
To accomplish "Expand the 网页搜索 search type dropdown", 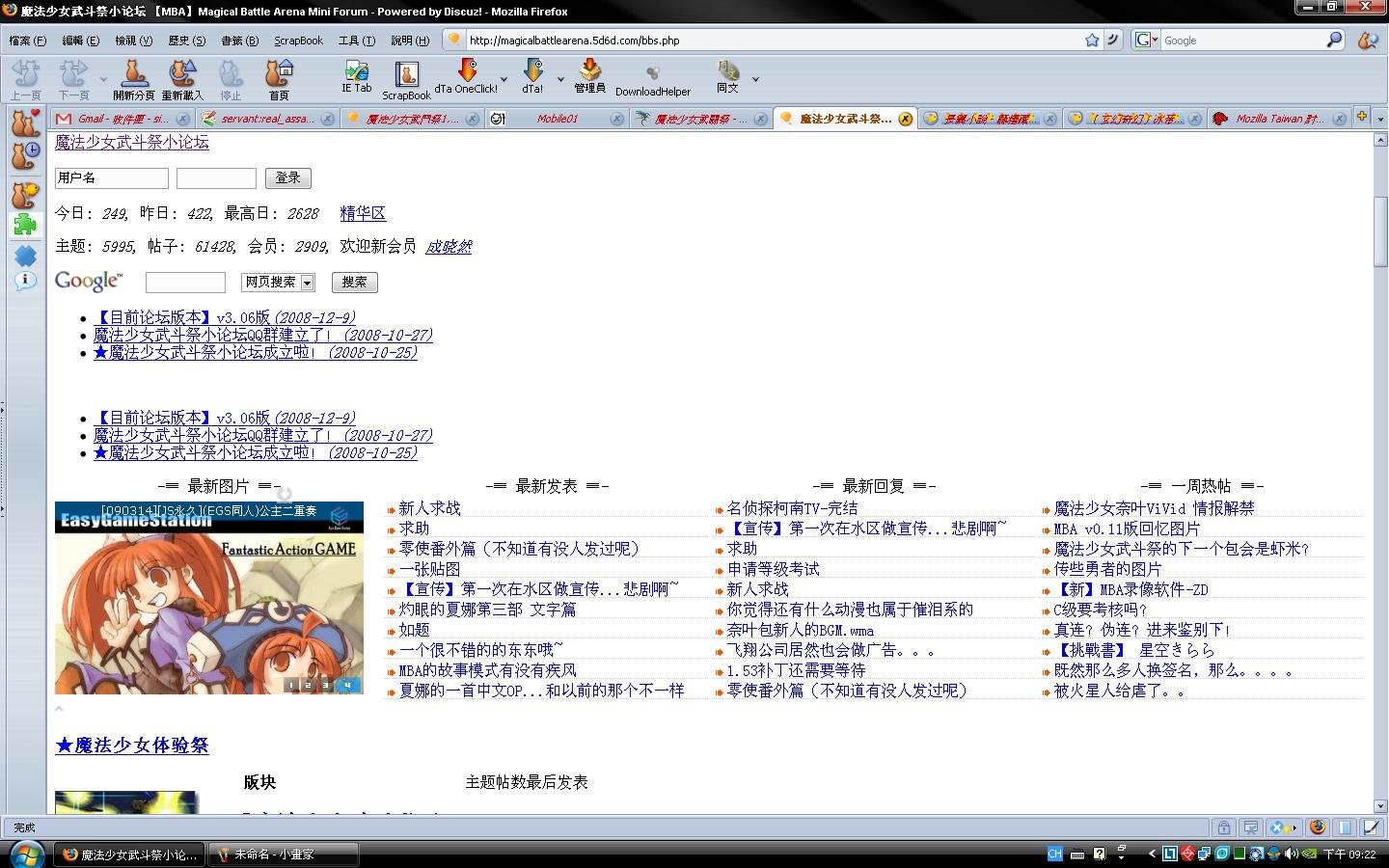I will tap(307, 283).
